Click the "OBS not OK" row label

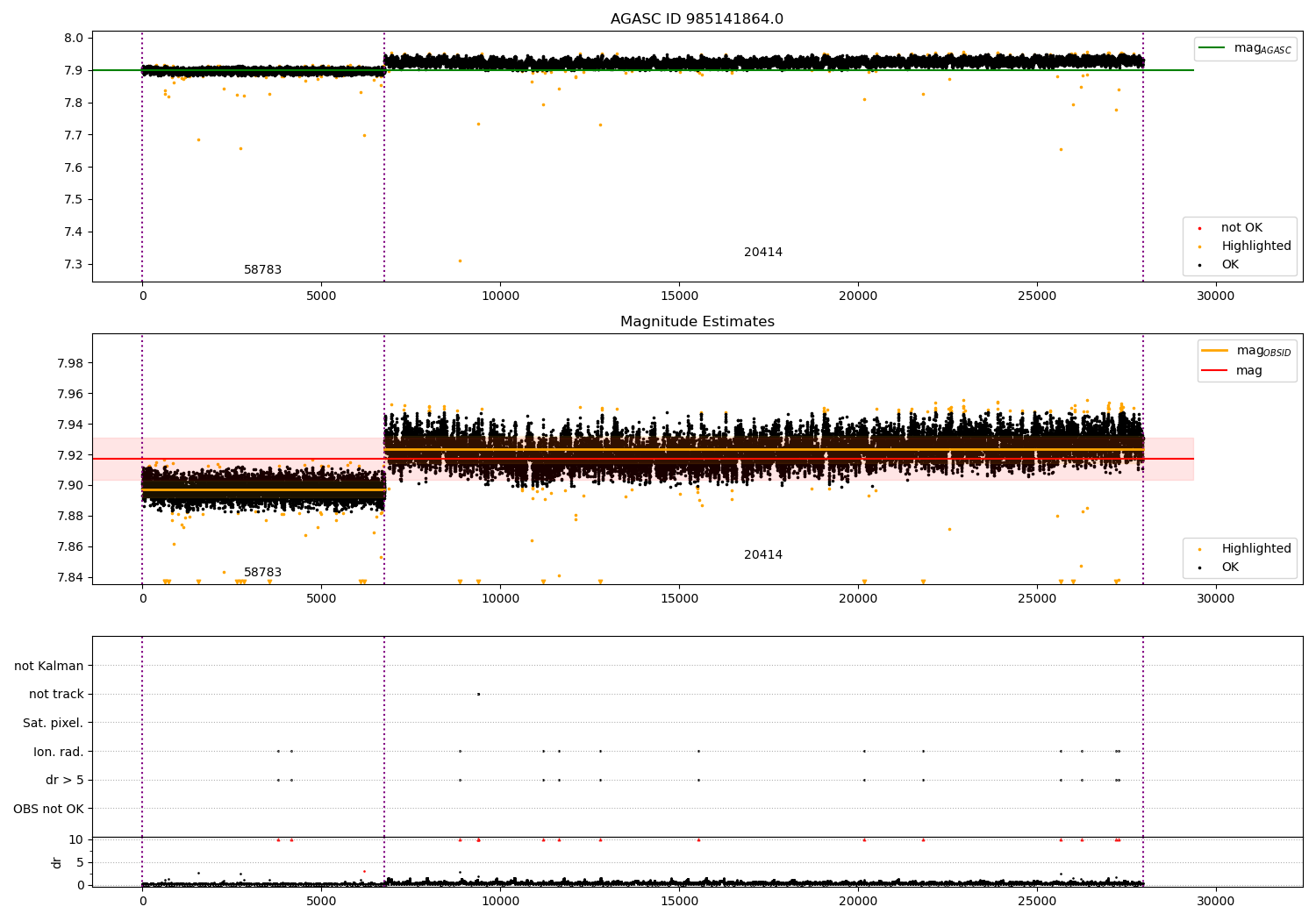pyautogui.click(x=48, y=809)
